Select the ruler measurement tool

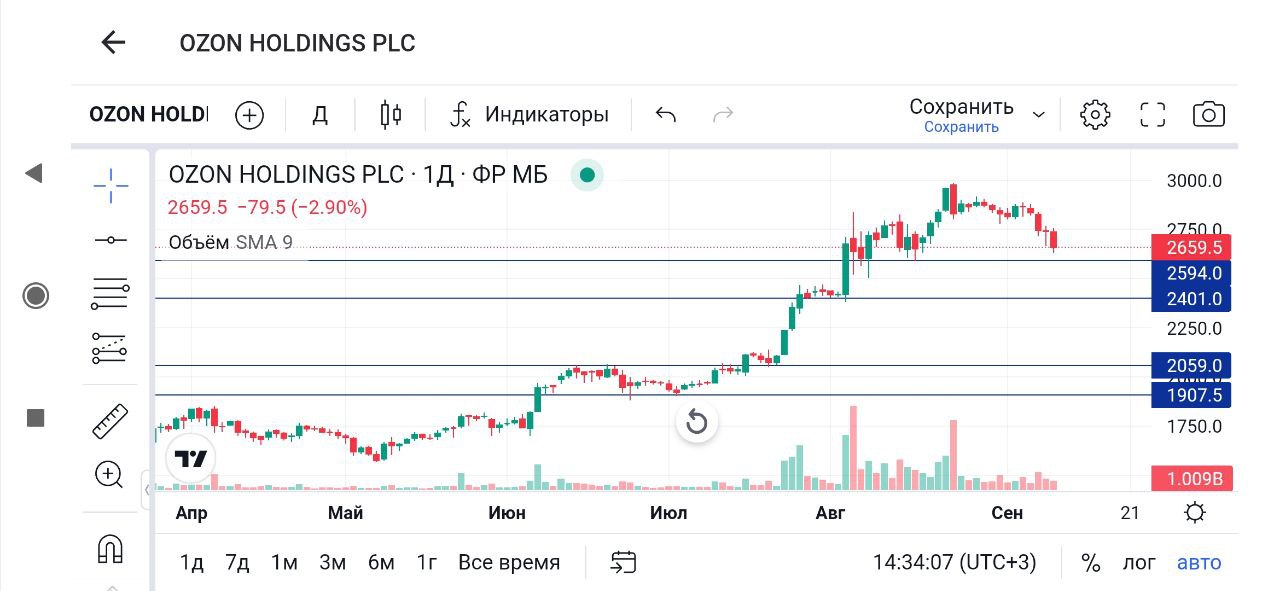tap(110, 421)
